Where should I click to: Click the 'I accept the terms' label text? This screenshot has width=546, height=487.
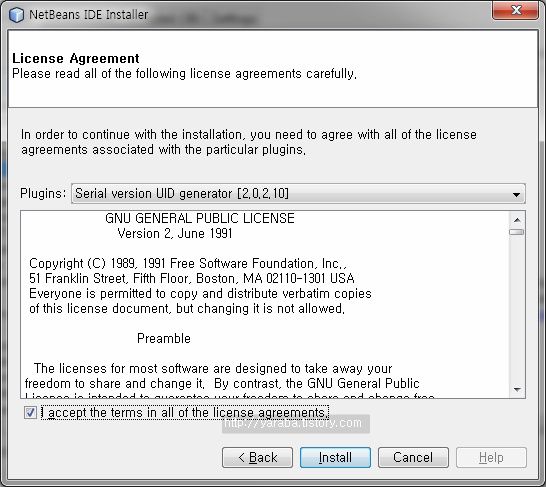(x=185, y=413)
